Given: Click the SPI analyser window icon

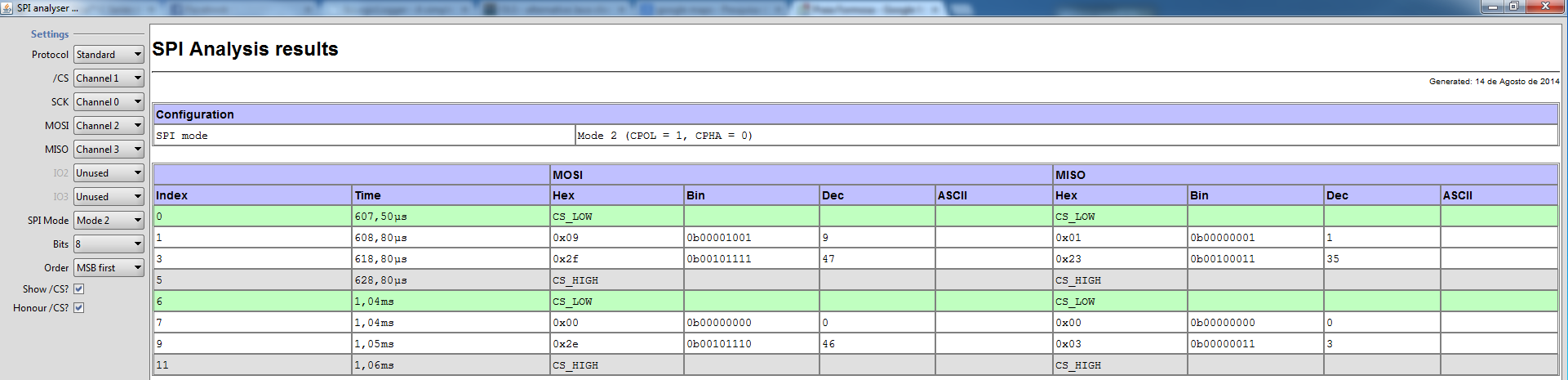Looking at the screenshot, I should (x=7, y=8).
